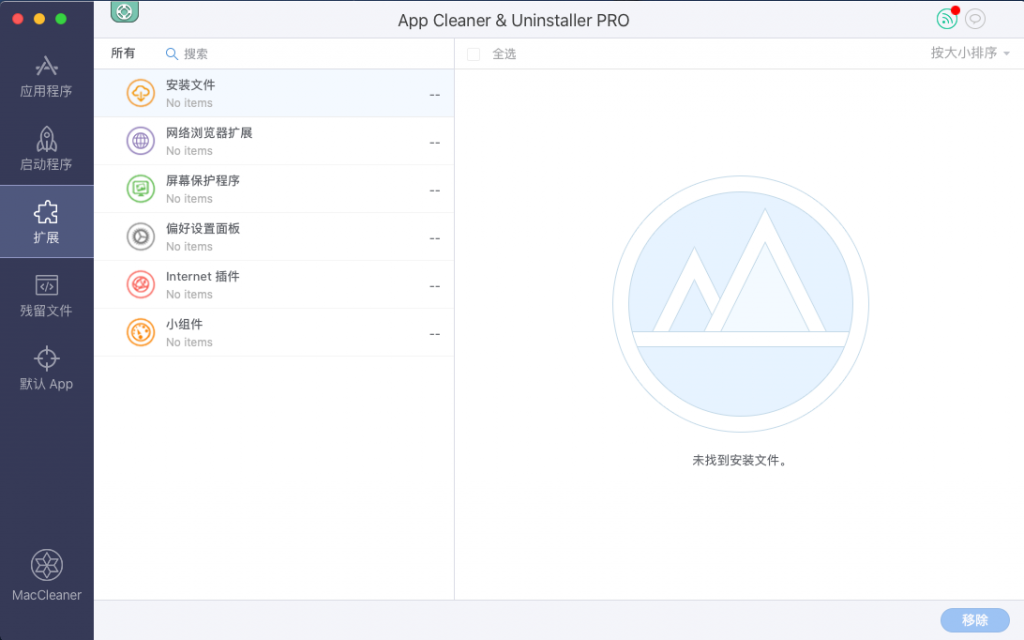Click the 移除 remove button
This screenshot has height=640, width=1024.
pos(975,620)
